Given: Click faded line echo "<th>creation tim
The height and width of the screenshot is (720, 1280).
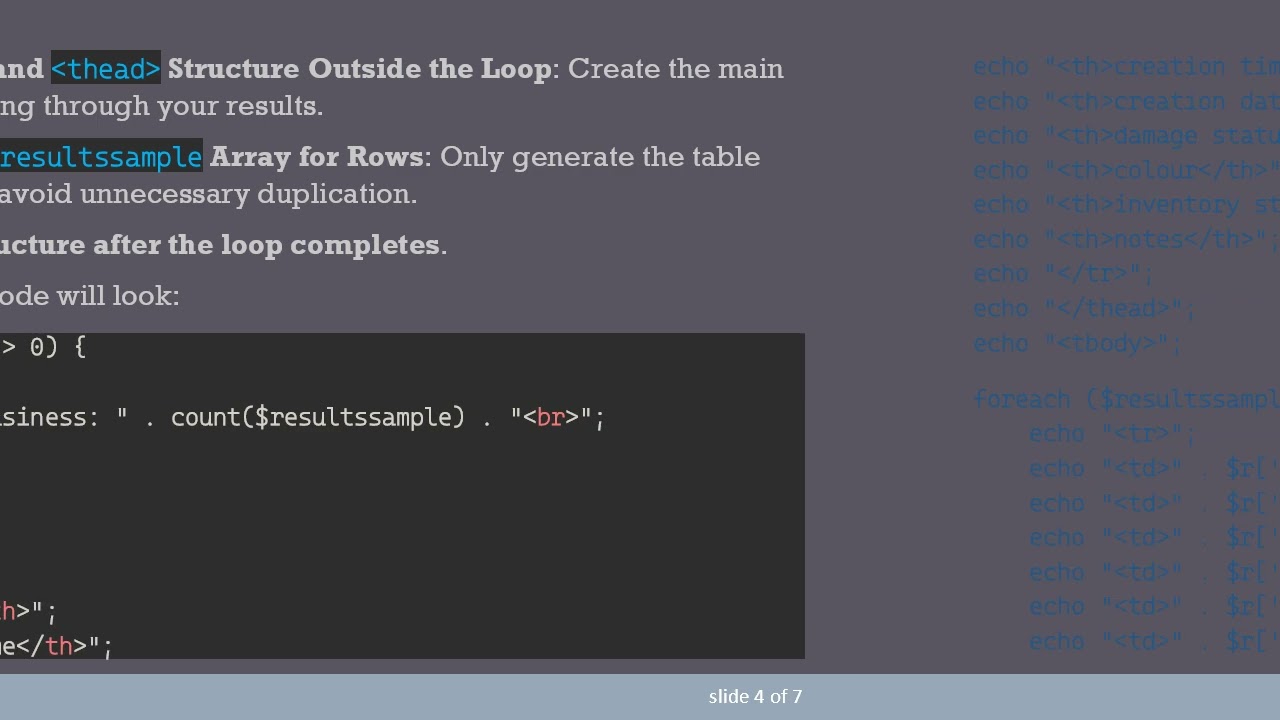Looking at the screenshot, I should coord(1126,67).
